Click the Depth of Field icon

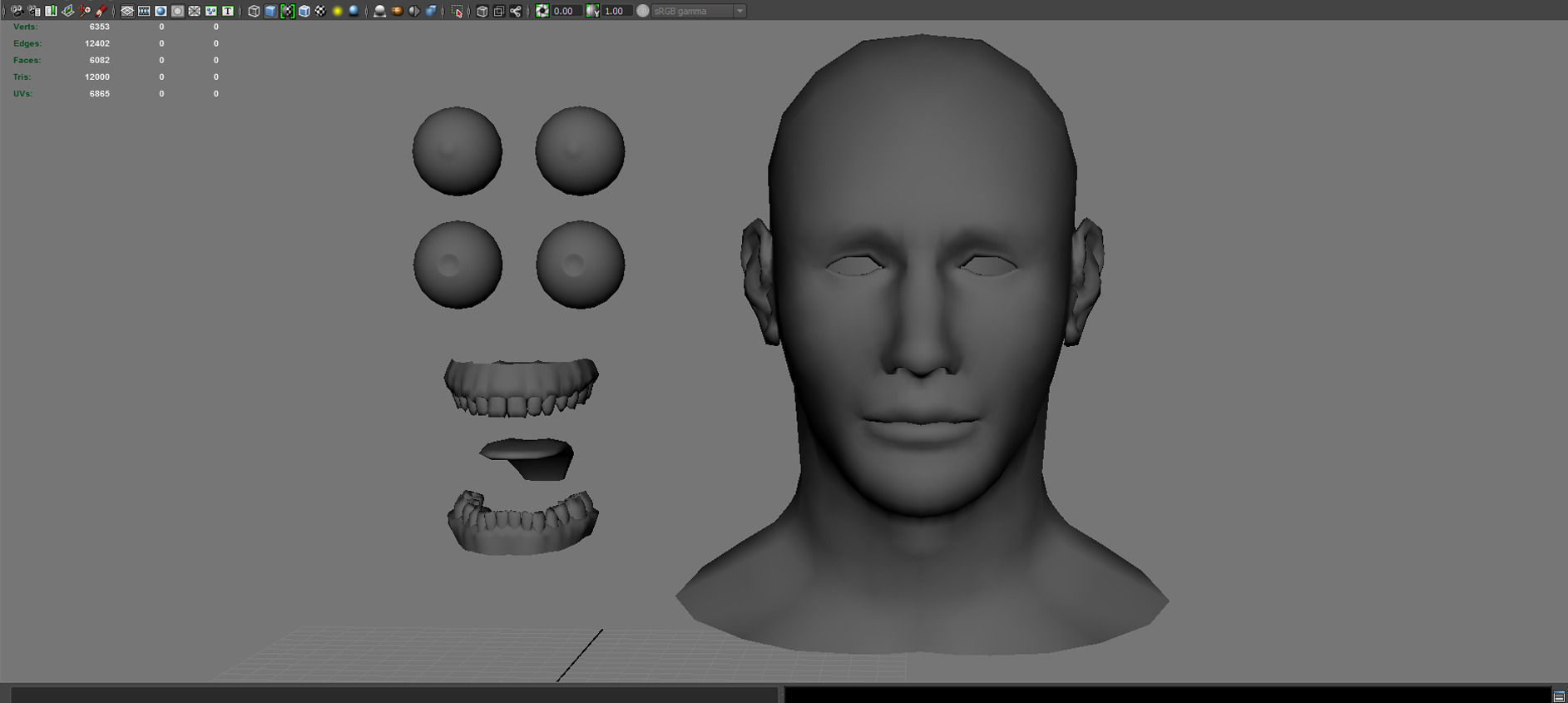point(431,11)
